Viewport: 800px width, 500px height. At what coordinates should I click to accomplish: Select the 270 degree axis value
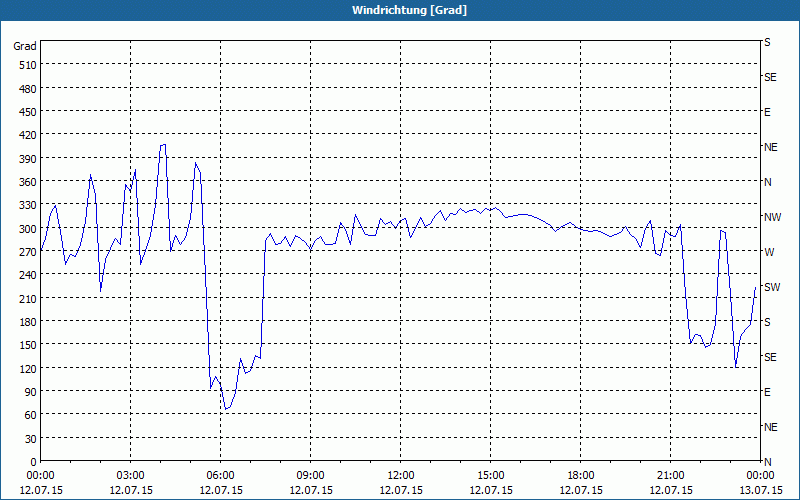click(x=29, y=252)
